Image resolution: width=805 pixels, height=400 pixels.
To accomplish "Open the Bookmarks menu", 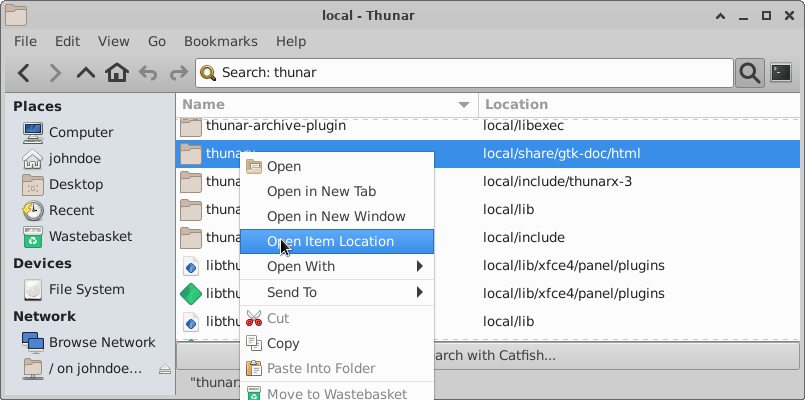I will [221, 42].
